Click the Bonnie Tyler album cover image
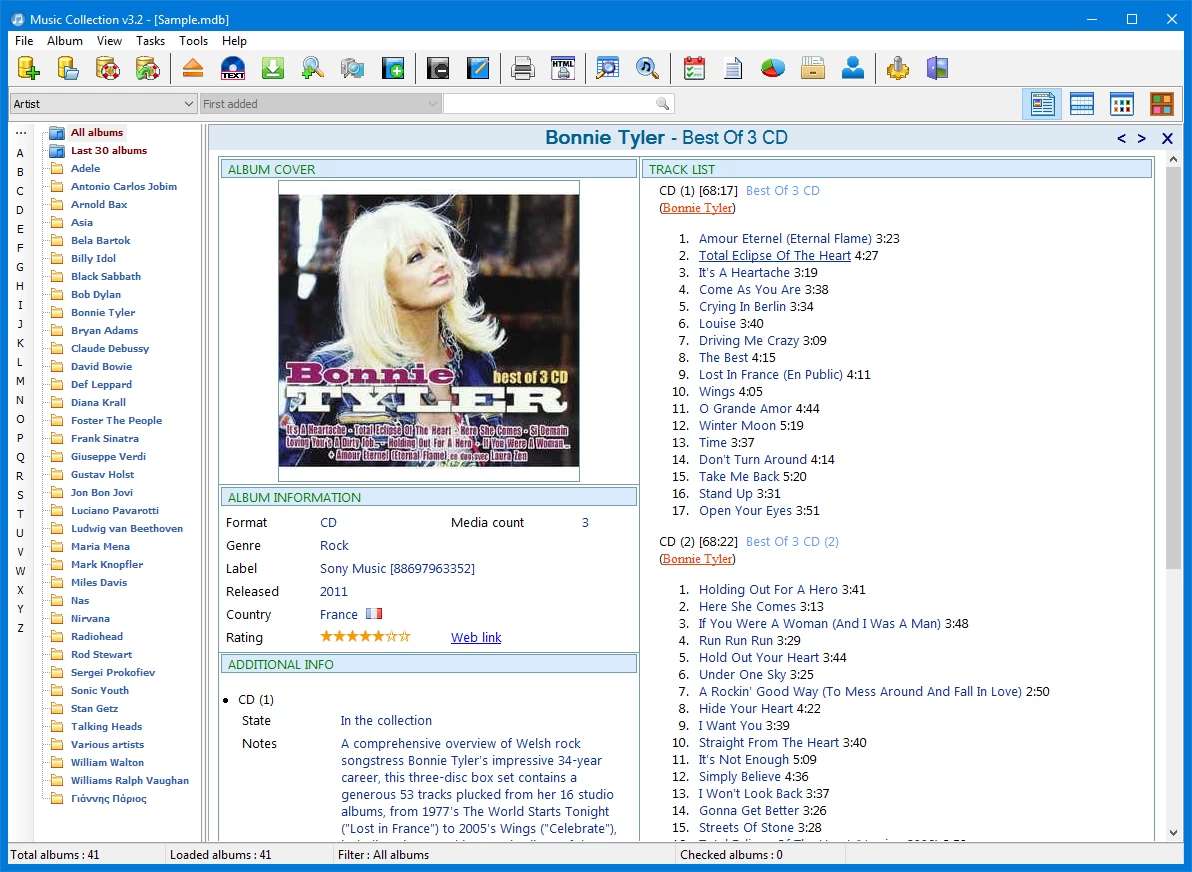This screenshot has height=872, width=1192. [429, 331]
